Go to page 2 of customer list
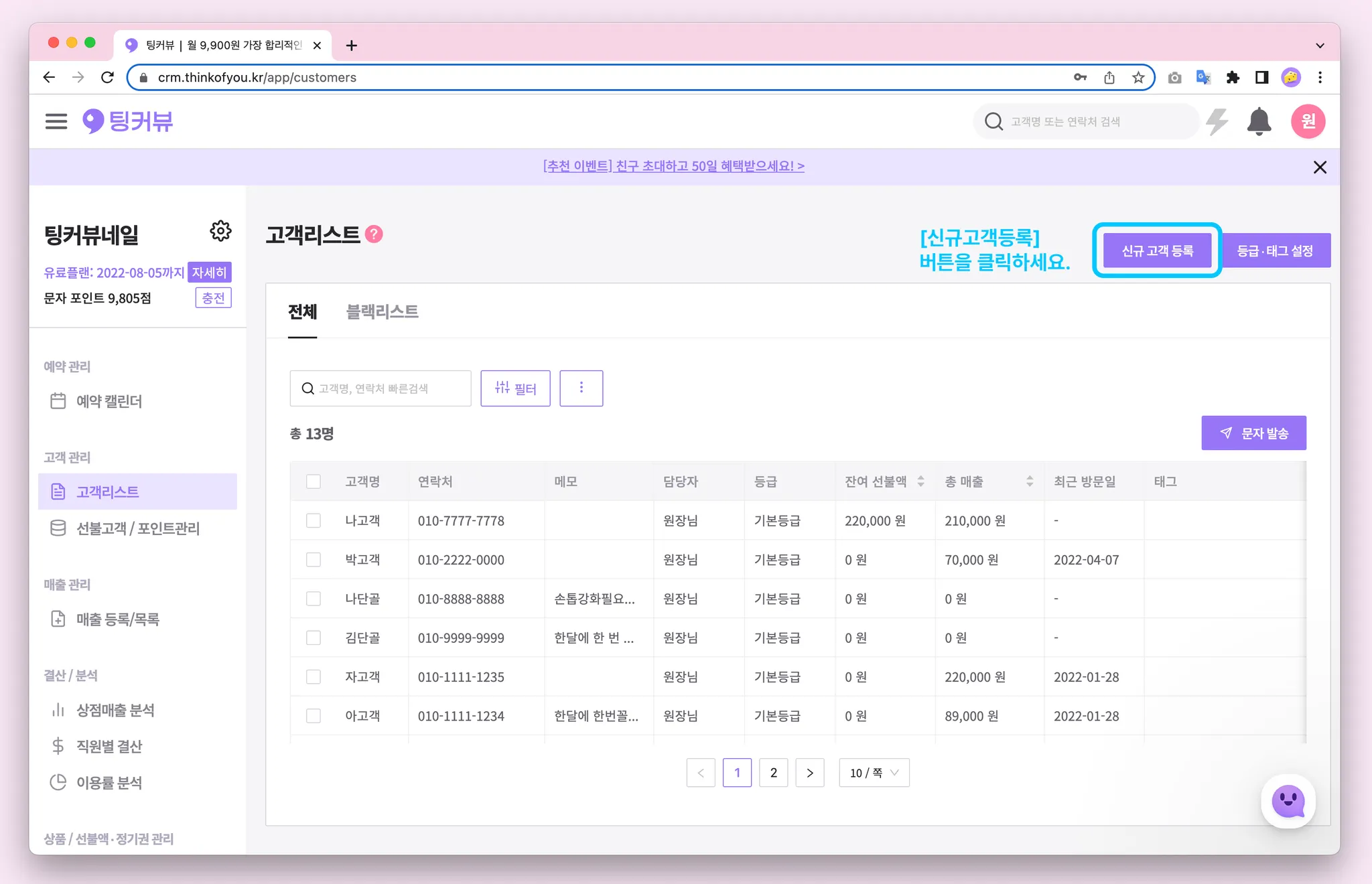 773,773
